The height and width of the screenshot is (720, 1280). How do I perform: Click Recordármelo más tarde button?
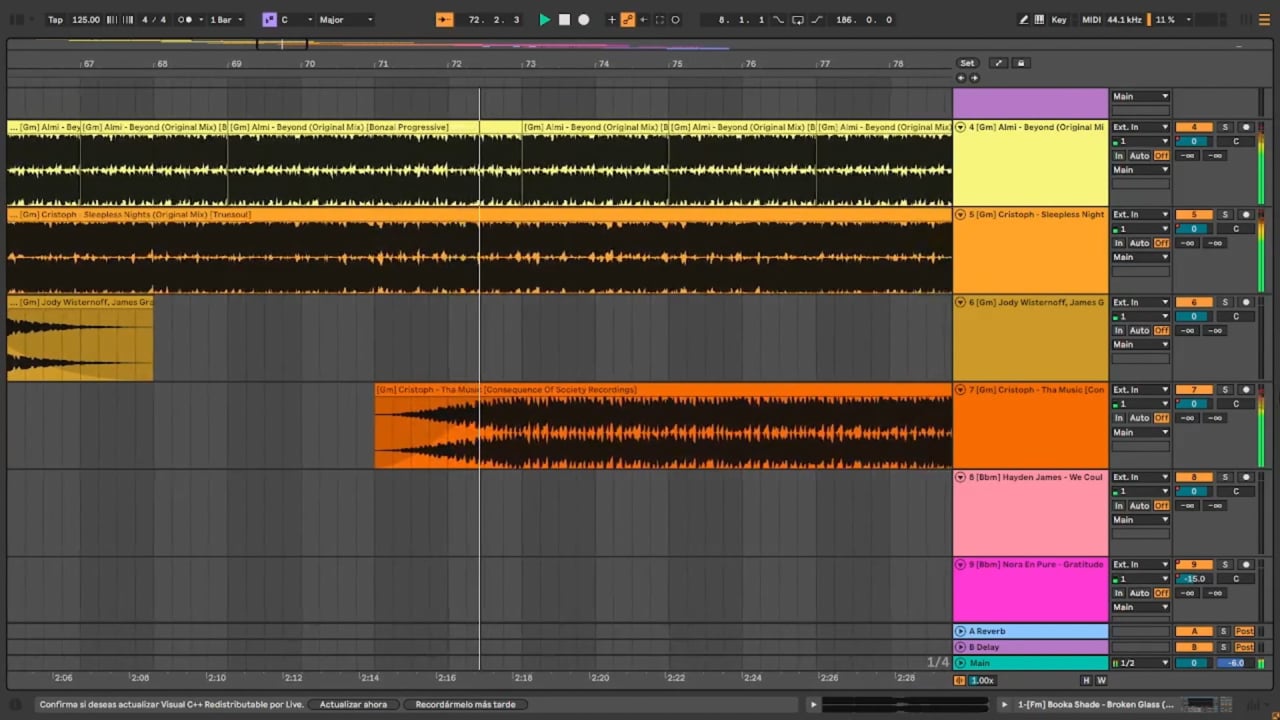click(466, 705)
